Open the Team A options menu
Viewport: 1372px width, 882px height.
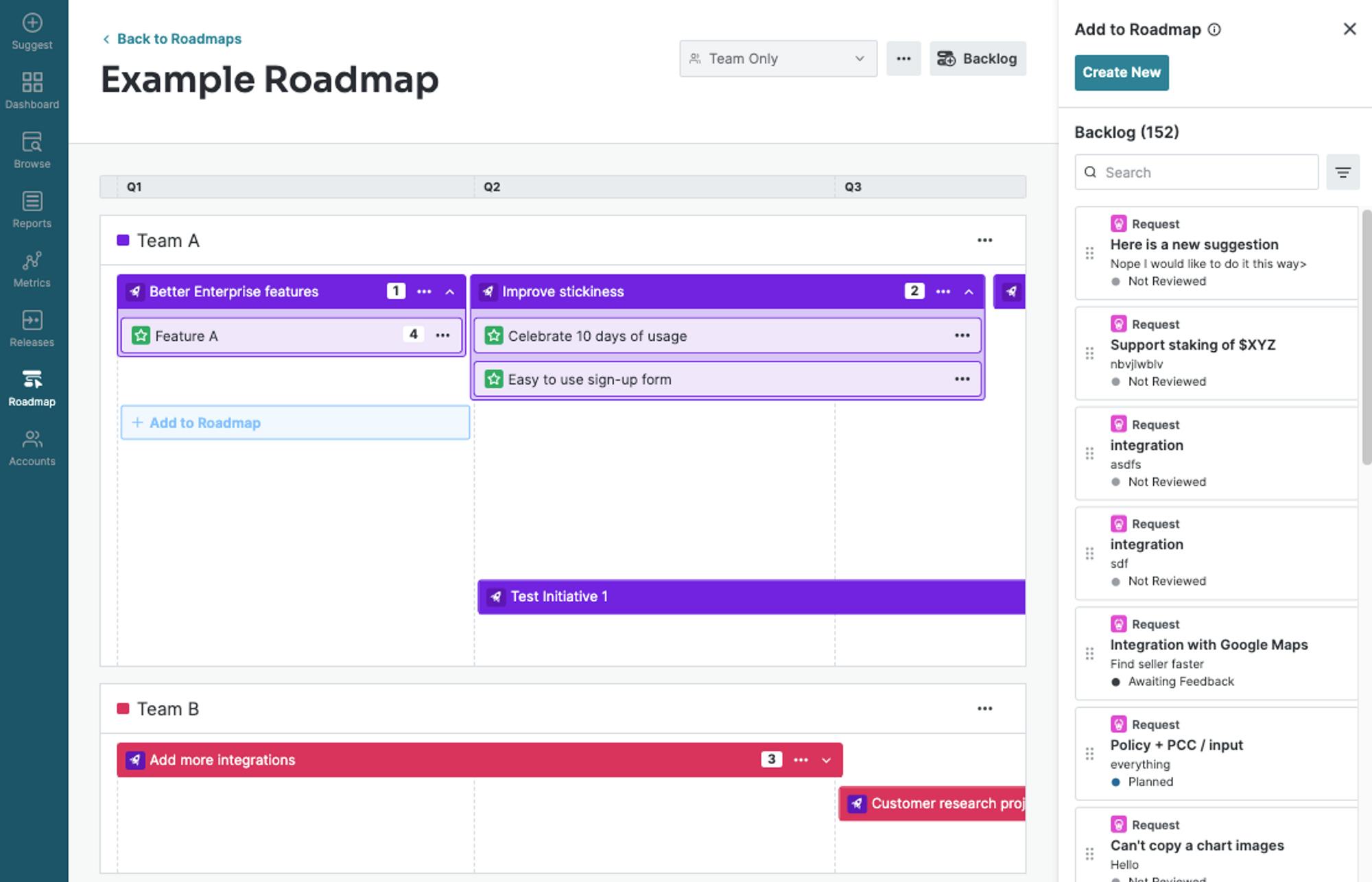pos(984,240)
